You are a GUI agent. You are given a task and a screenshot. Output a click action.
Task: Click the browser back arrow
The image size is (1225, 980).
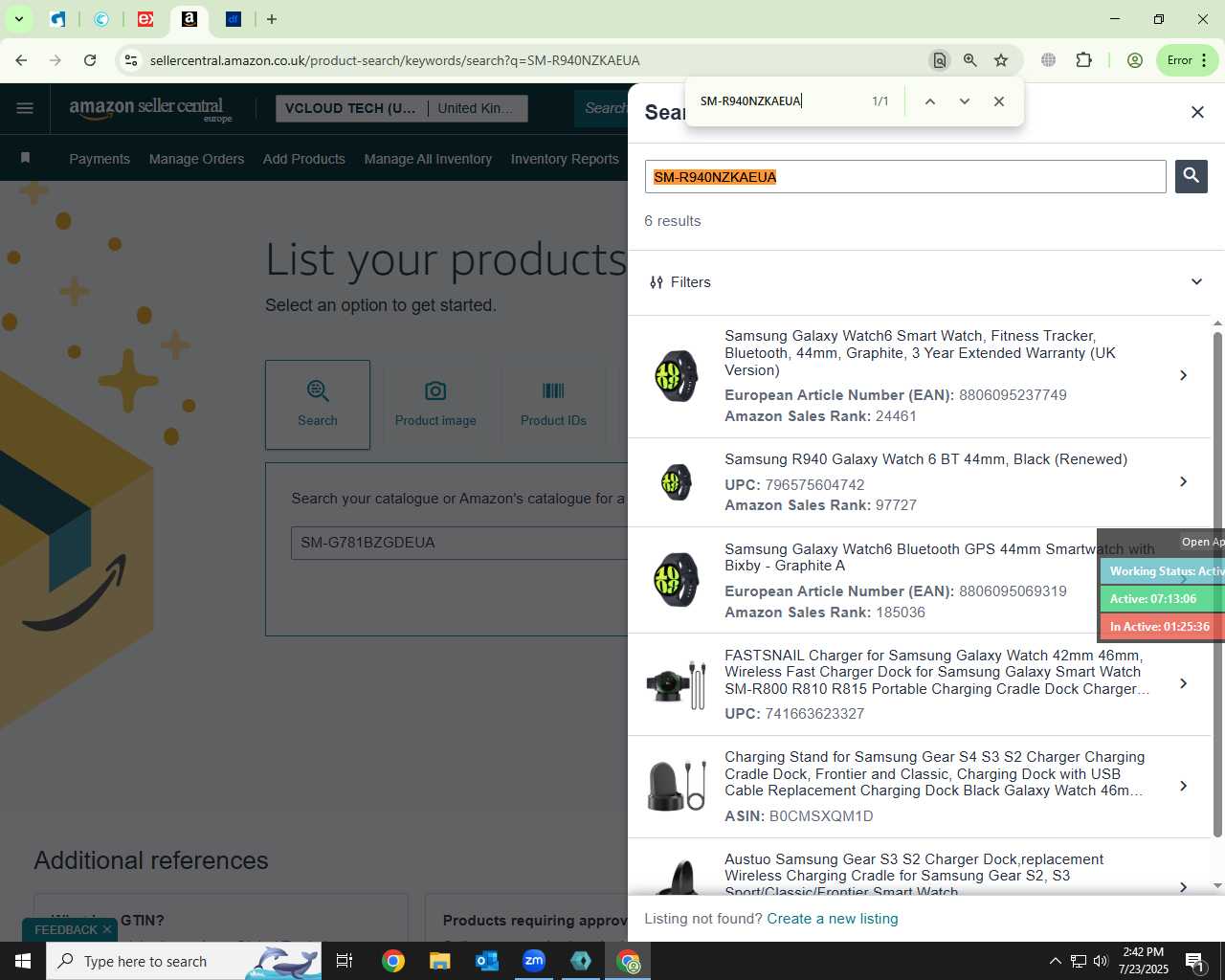coord(21,60)
